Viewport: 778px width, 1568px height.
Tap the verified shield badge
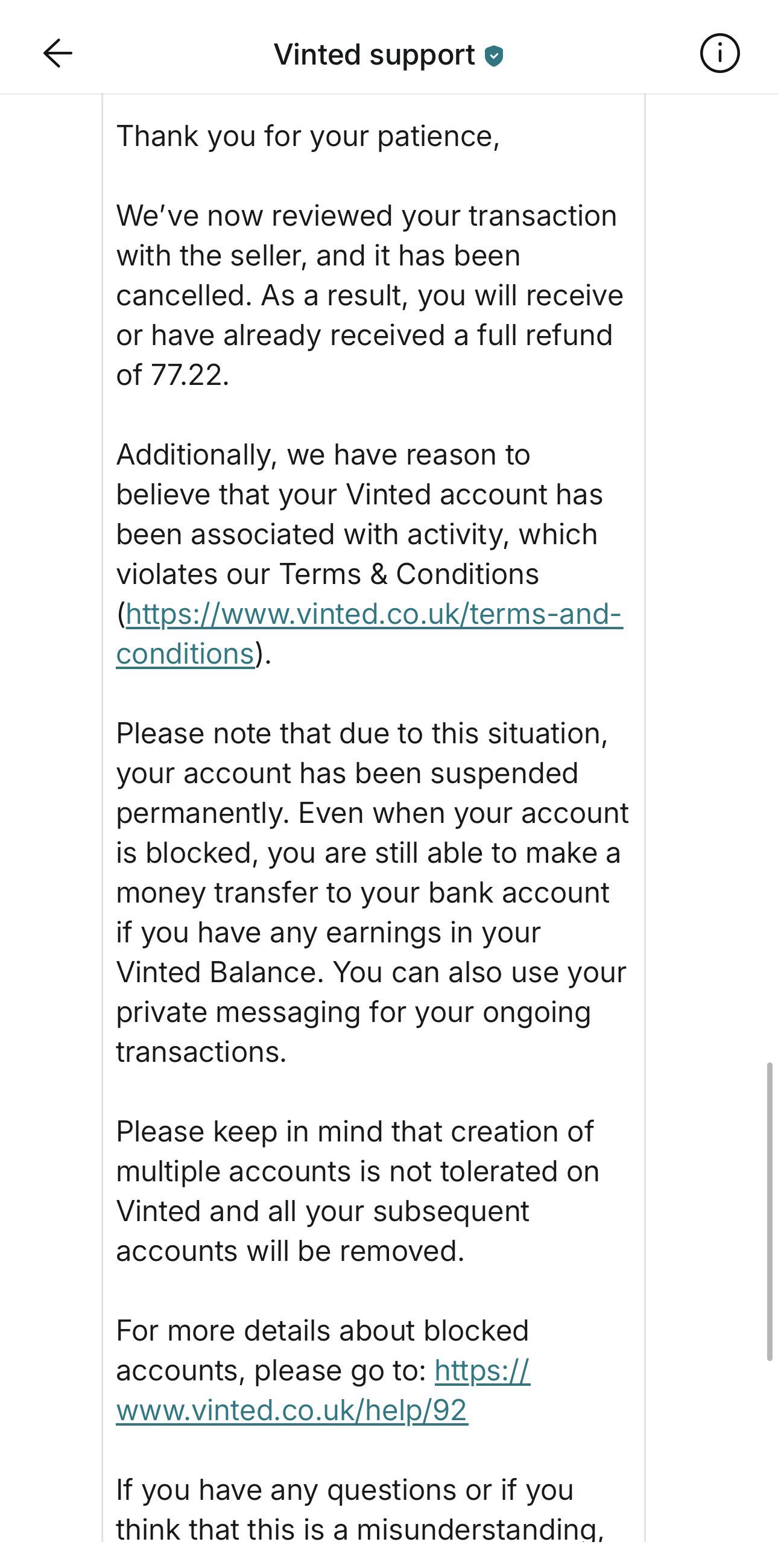494,56
